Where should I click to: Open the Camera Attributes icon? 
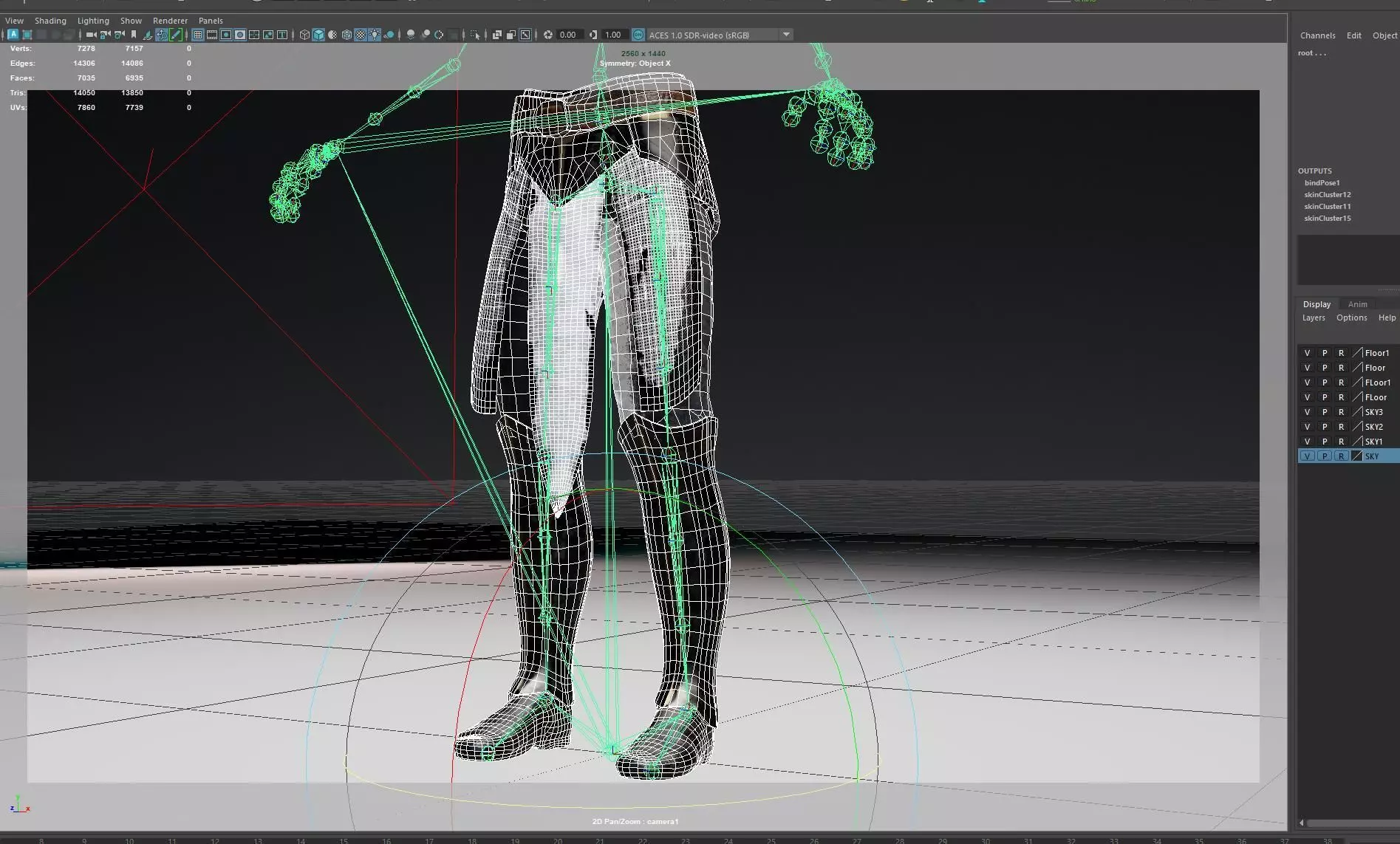[119, 35]
